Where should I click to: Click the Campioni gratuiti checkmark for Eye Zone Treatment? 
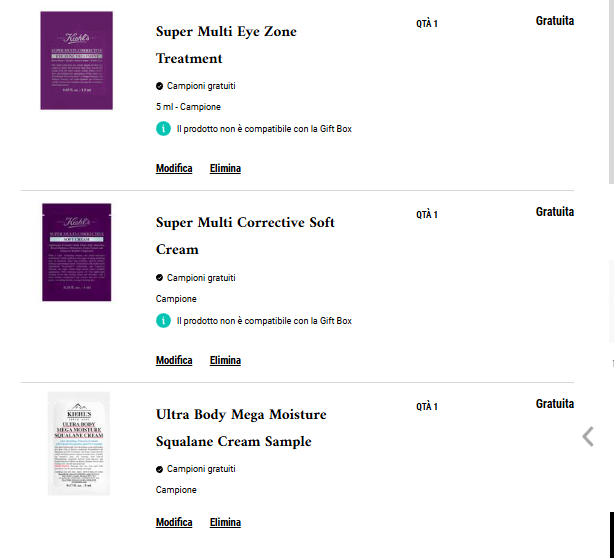pos(159,86)
